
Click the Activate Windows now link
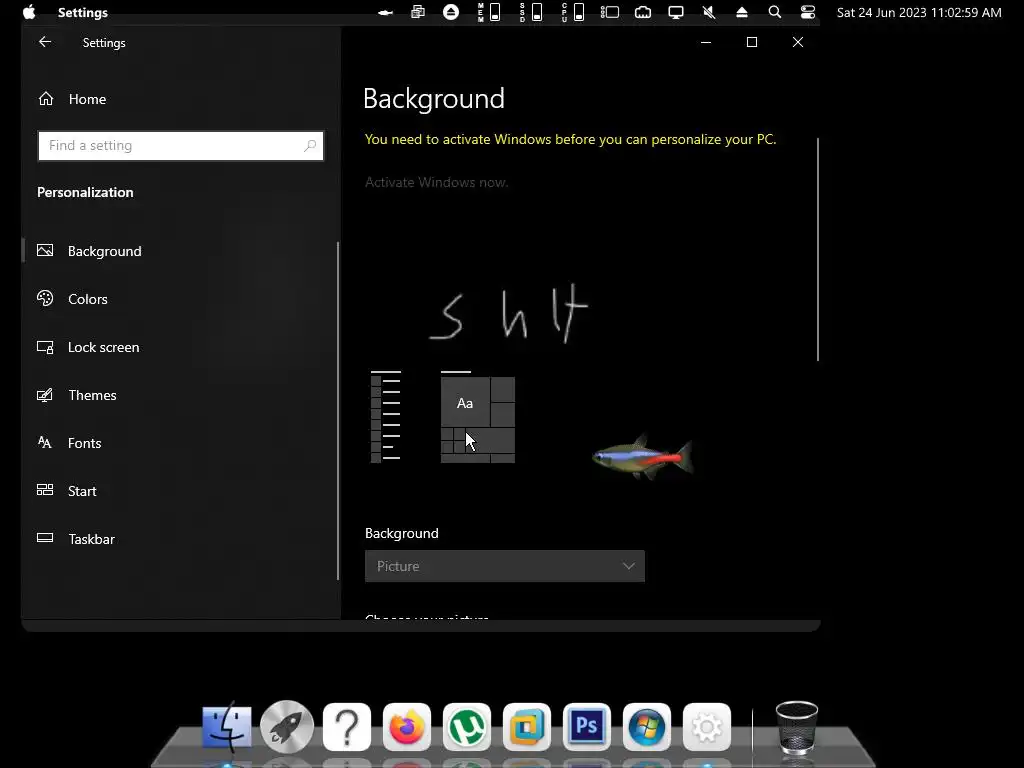point(436,182)
